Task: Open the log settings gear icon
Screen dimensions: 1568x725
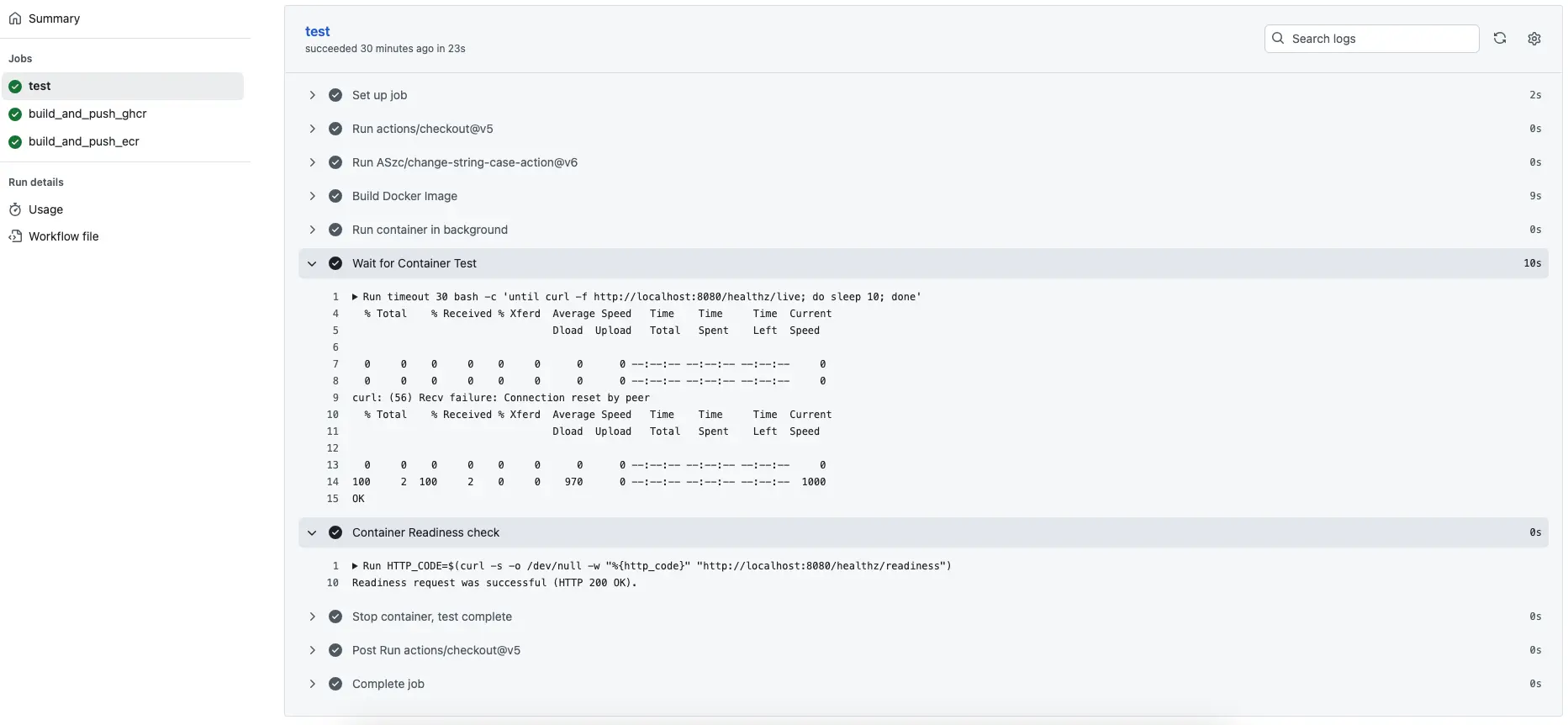Action: pyautogui.click(x=1534, y=39)
